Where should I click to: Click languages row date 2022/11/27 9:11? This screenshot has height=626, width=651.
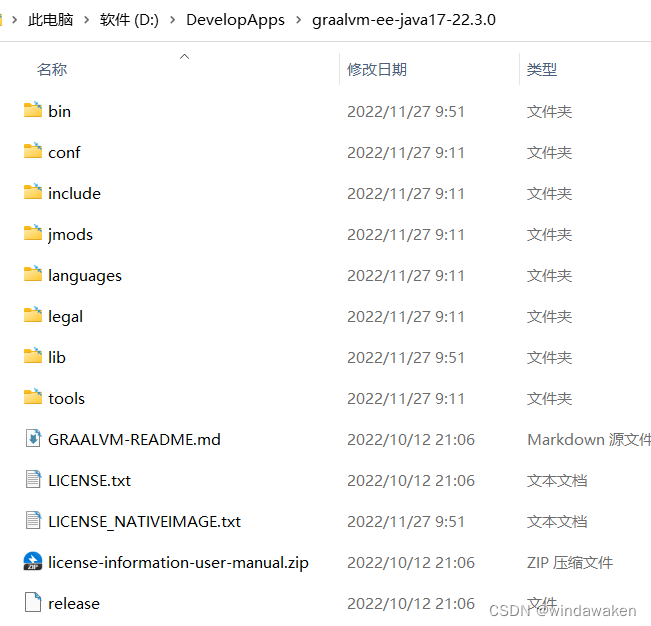(406, 276)
